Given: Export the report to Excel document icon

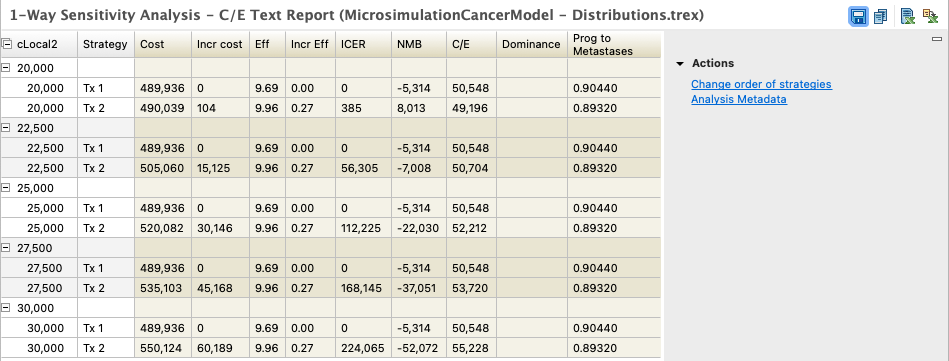Looking at the screenshot, I should tap(907, 16).
